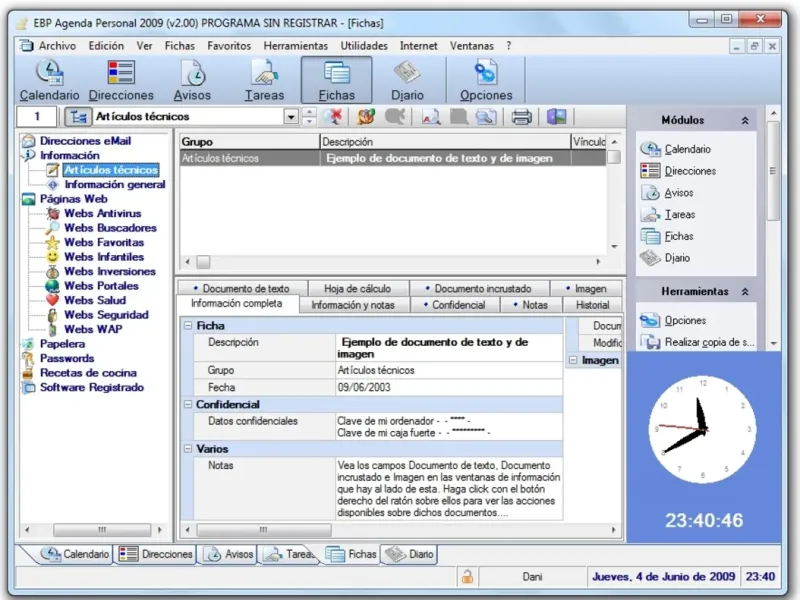Select the Fichas module in top toolbar
Image resolution: width=800 pixels, height=600 pixels.
(x=336, y=80)
